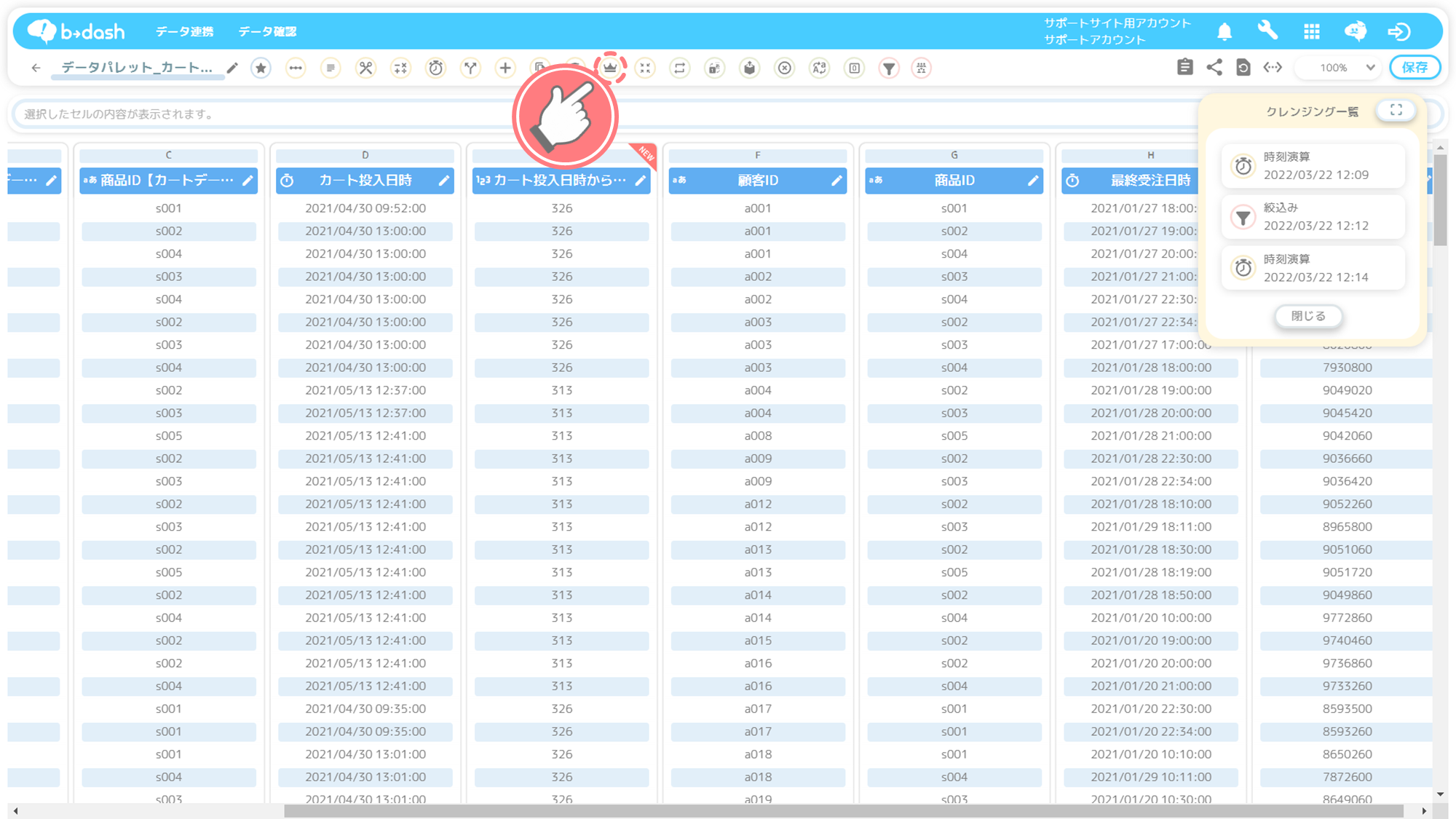Open the clipboard list icon

(1184, 67)
